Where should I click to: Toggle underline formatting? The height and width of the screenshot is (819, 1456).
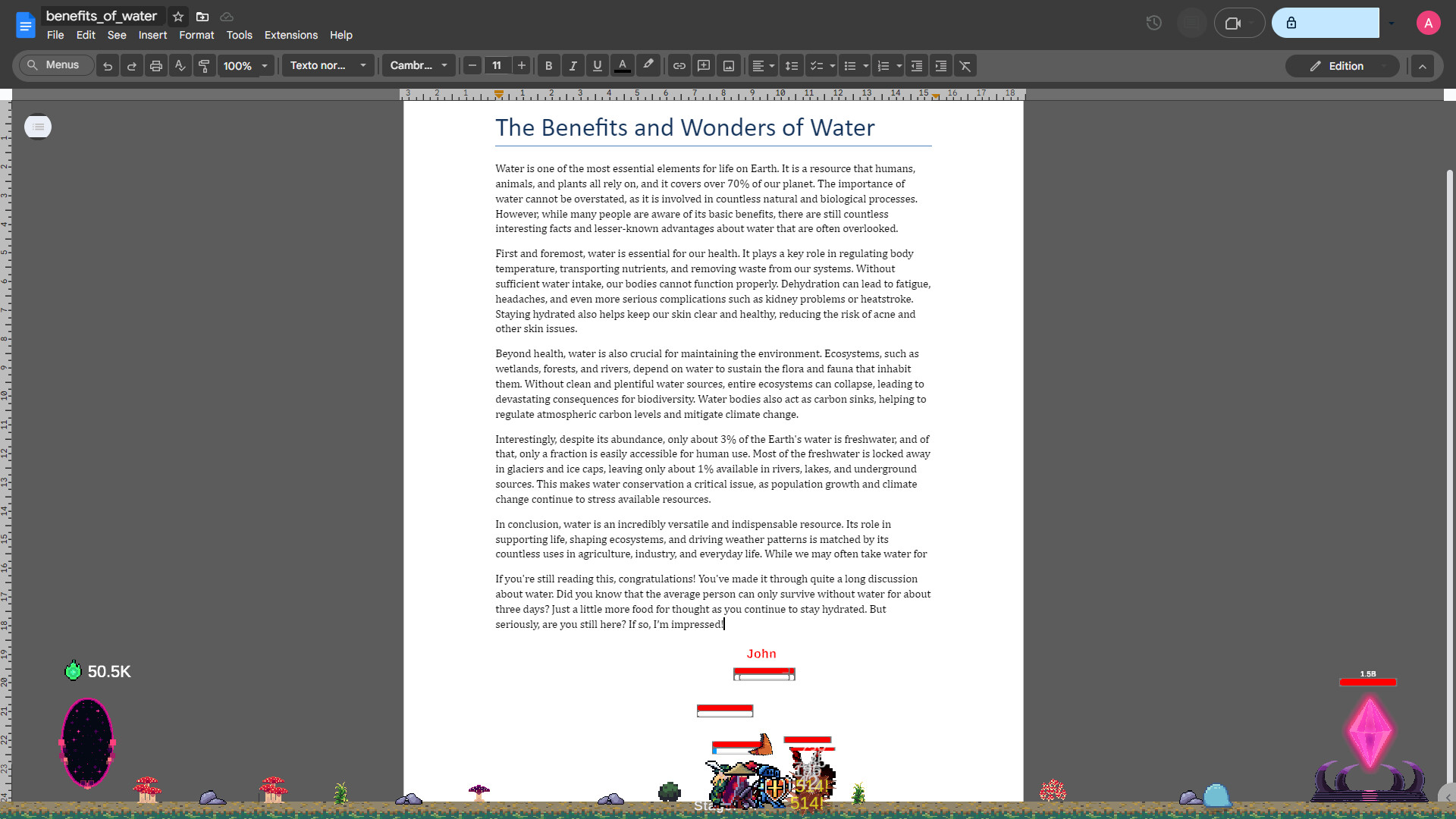click(x=598, y=66)
